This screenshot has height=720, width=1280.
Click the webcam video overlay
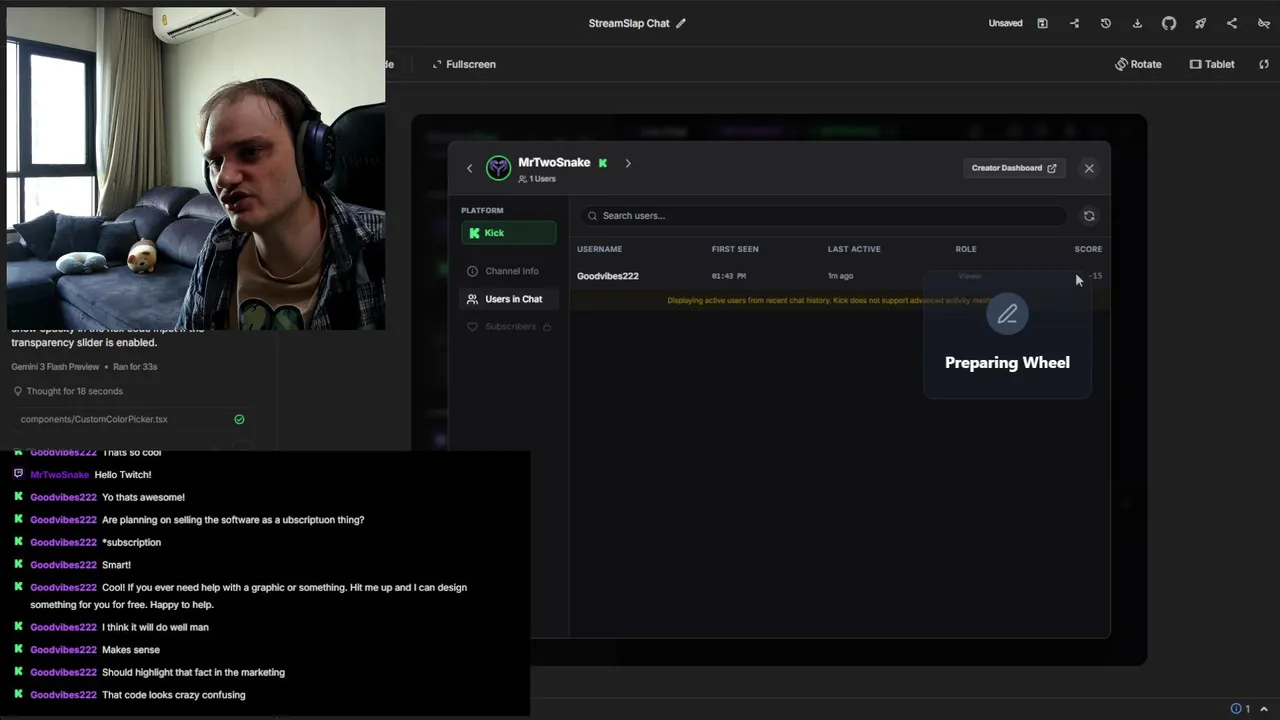tap(196, 169)
